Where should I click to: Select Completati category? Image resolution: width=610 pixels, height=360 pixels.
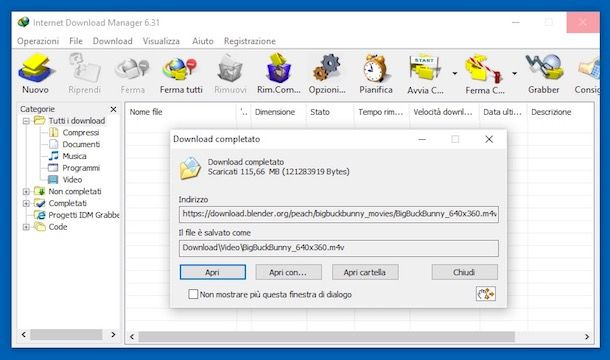[x=67, y=203]
